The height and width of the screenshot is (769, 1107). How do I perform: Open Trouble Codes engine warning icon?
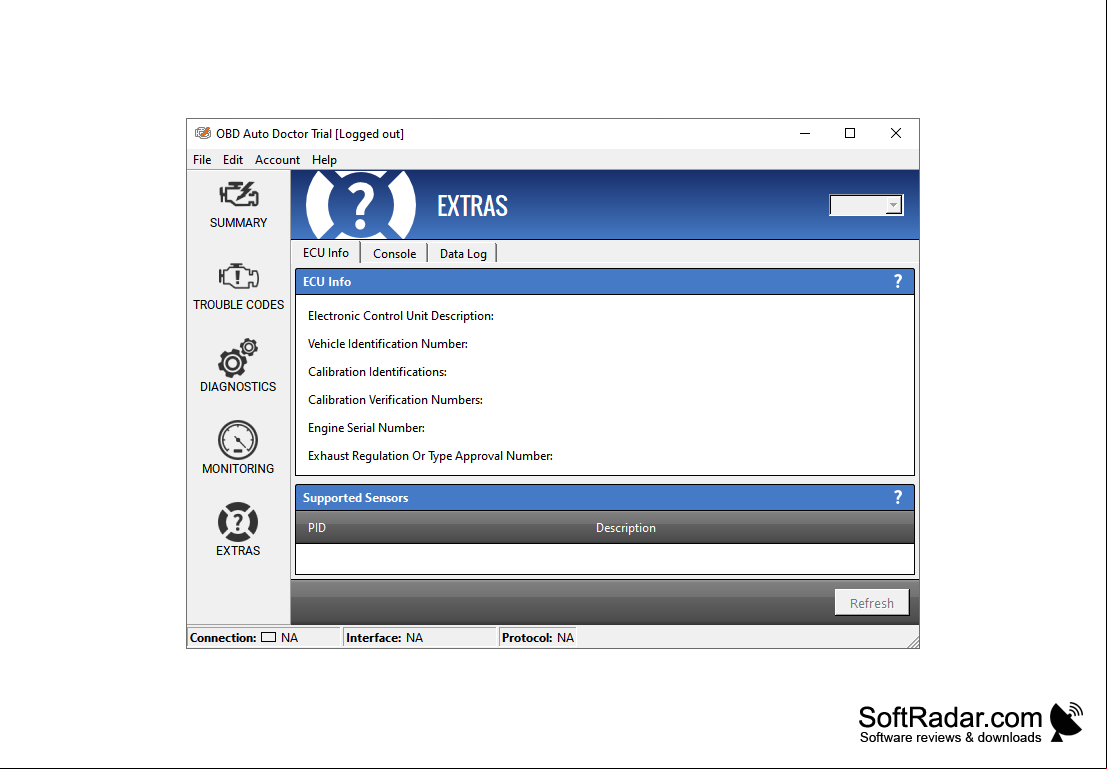pos(239,277)
